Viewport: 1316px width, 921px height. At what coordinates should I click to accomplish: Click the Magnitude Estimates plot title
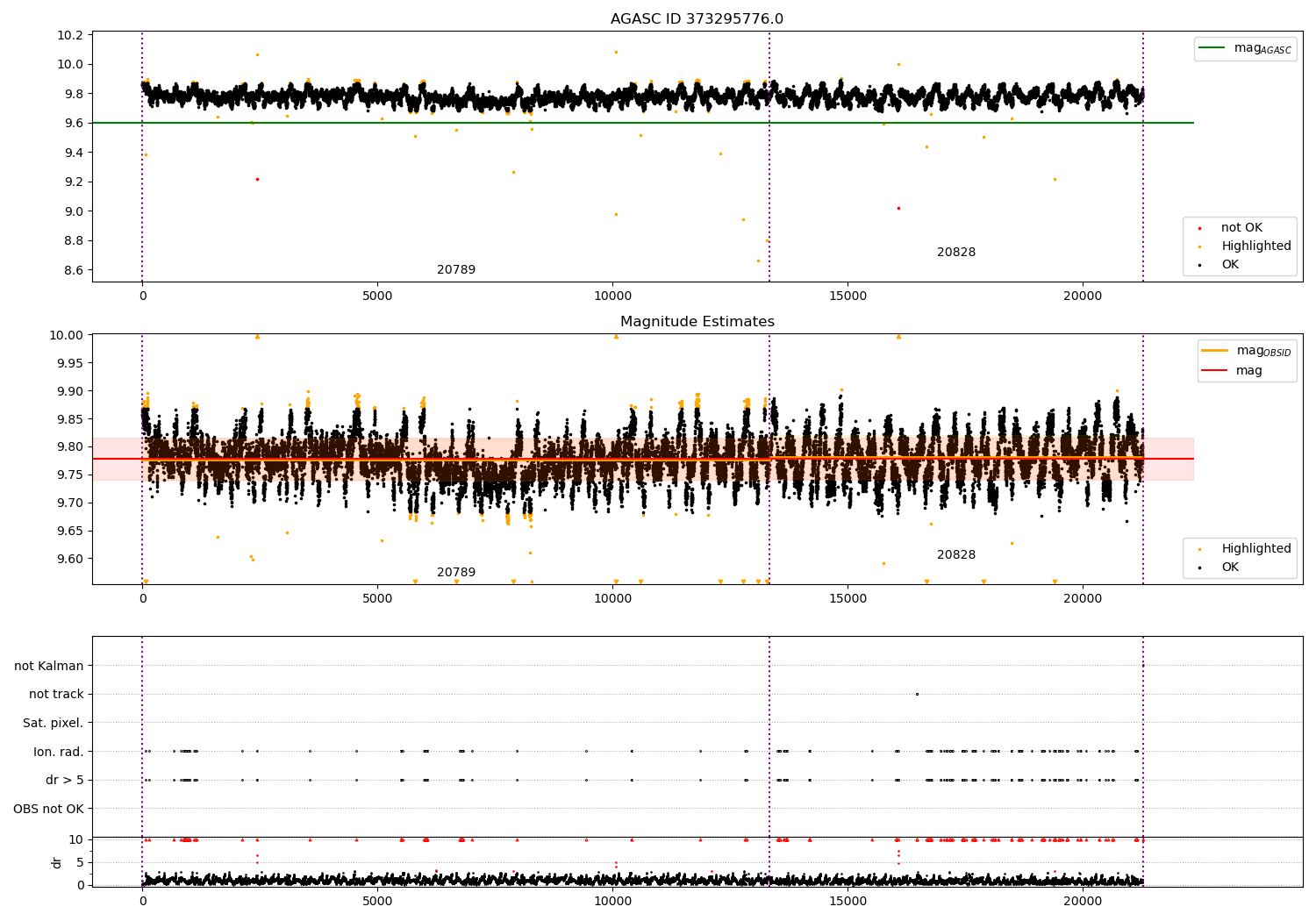point(697,322)
